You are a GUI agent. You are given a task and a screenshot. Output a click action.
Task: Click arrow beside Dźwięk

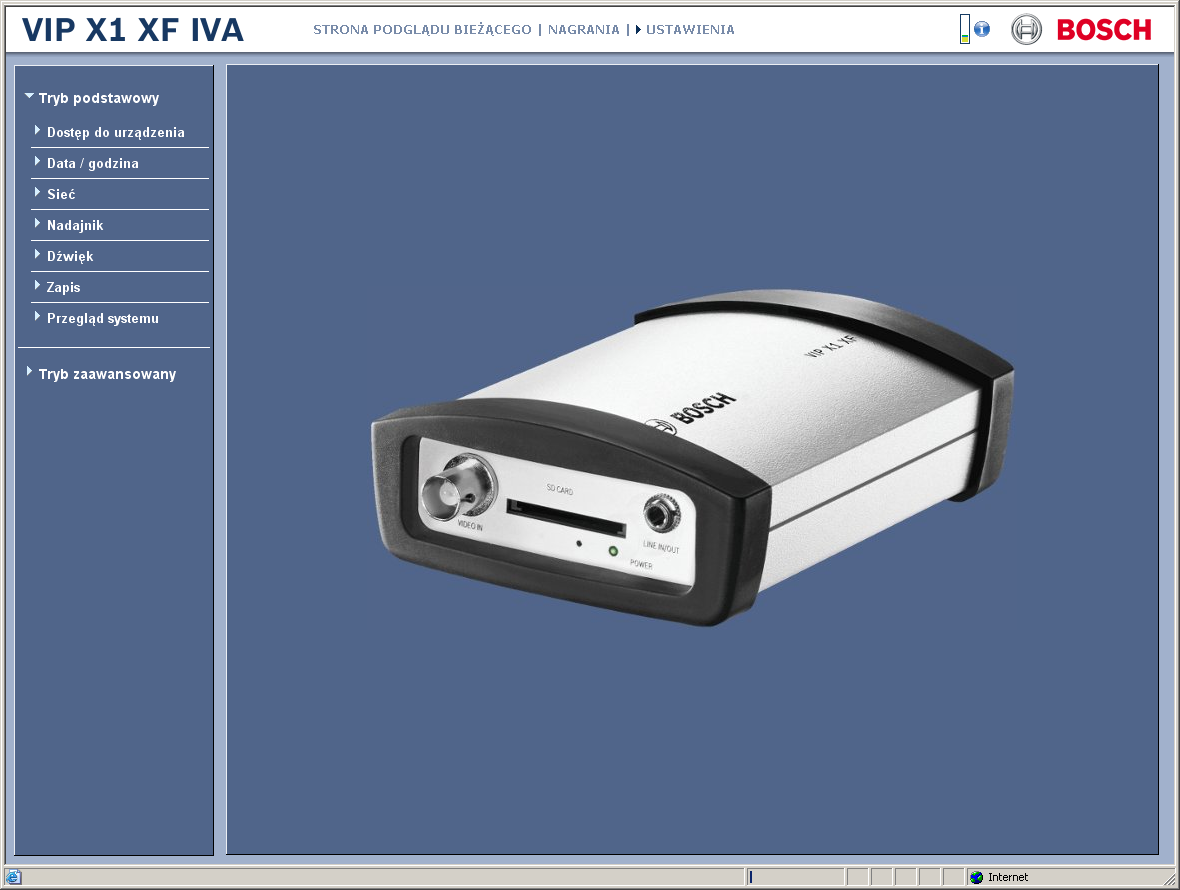(x=37, y=254)
